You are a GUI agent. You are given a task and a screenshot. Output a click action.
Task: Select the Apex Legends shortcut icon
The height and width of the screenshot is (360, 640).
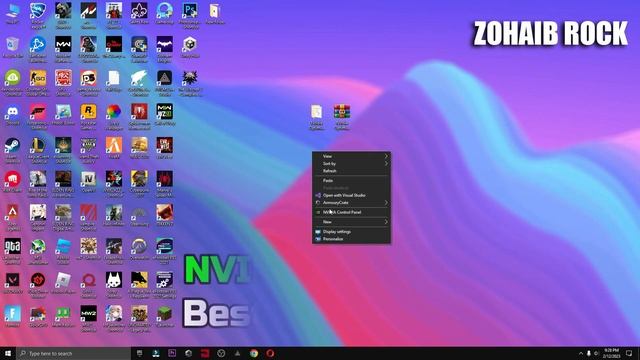point(12,213)
